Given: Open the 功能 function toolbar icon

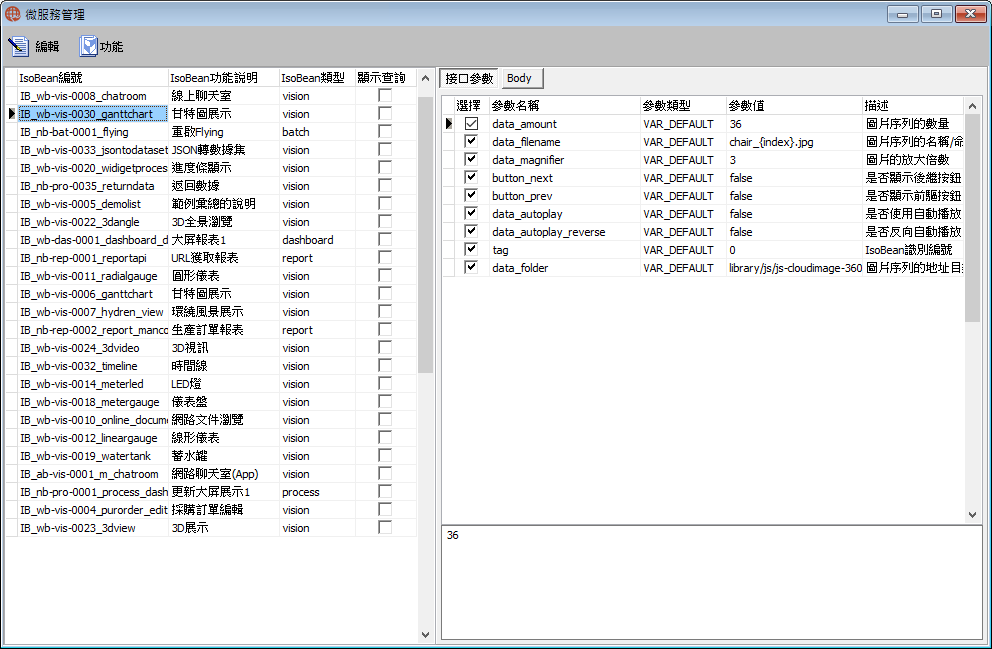Looking at the screenshot, I should 89,46.
